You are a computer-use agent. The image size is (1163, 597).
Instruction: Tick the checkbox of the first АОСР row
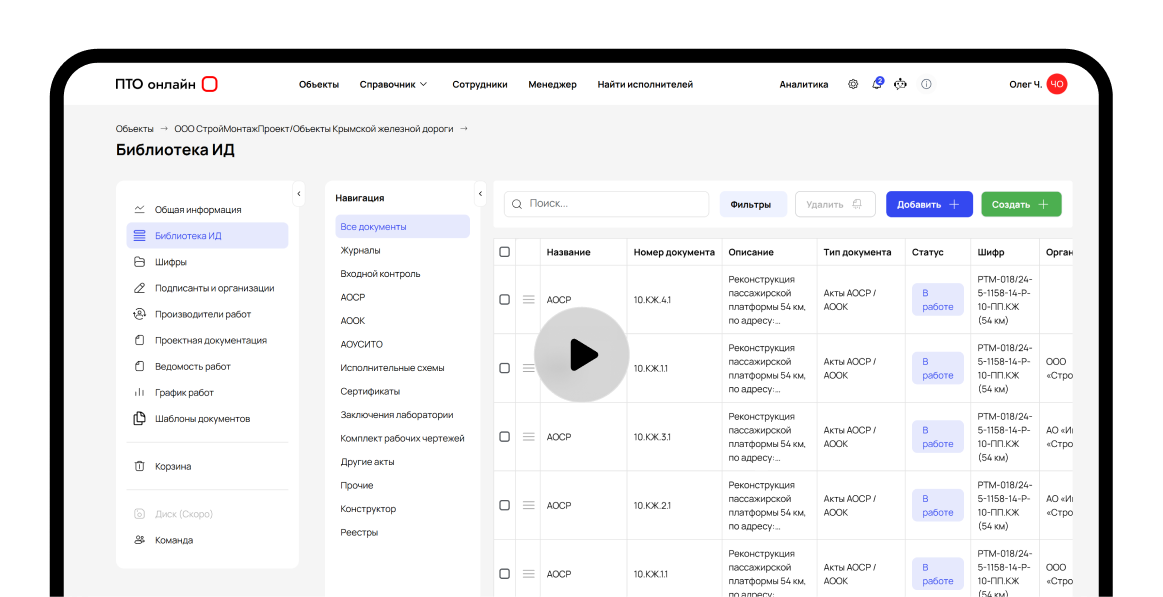click(x=504, y=298)
